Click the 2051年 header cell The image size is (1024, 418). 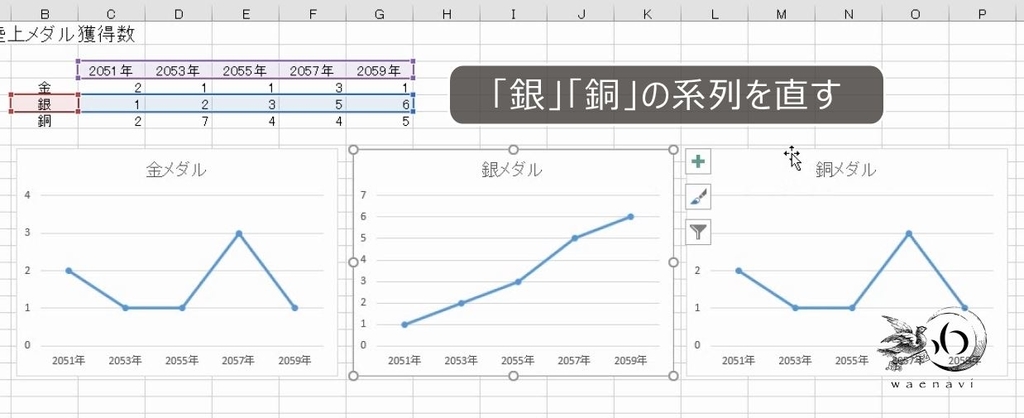pyautogui.click(x=111, y=71)
